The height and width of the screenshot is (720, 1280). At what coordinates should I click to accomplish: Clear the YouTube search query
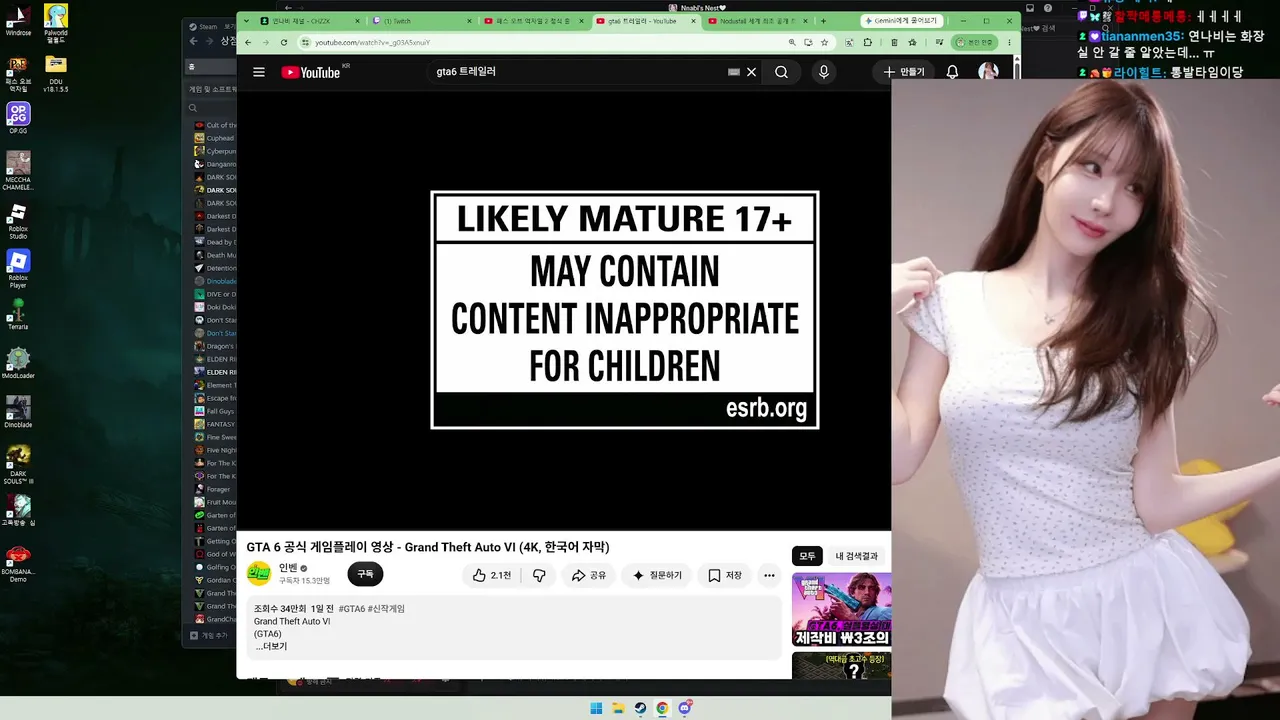coord(751,72)
